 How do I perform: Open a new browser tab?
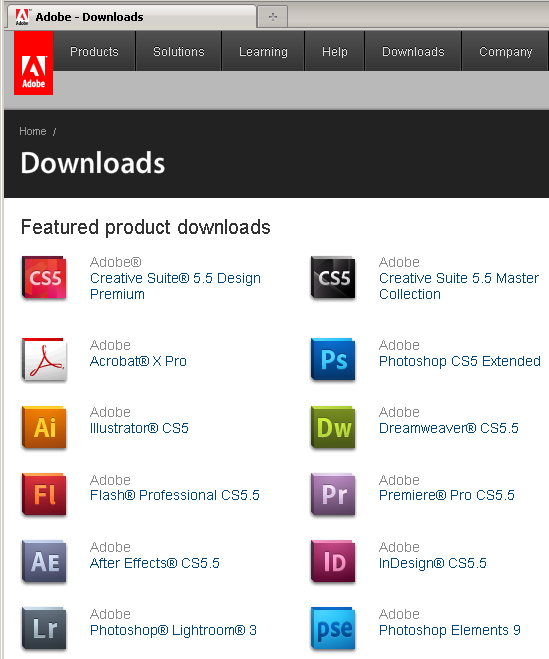tap(272, 17)
